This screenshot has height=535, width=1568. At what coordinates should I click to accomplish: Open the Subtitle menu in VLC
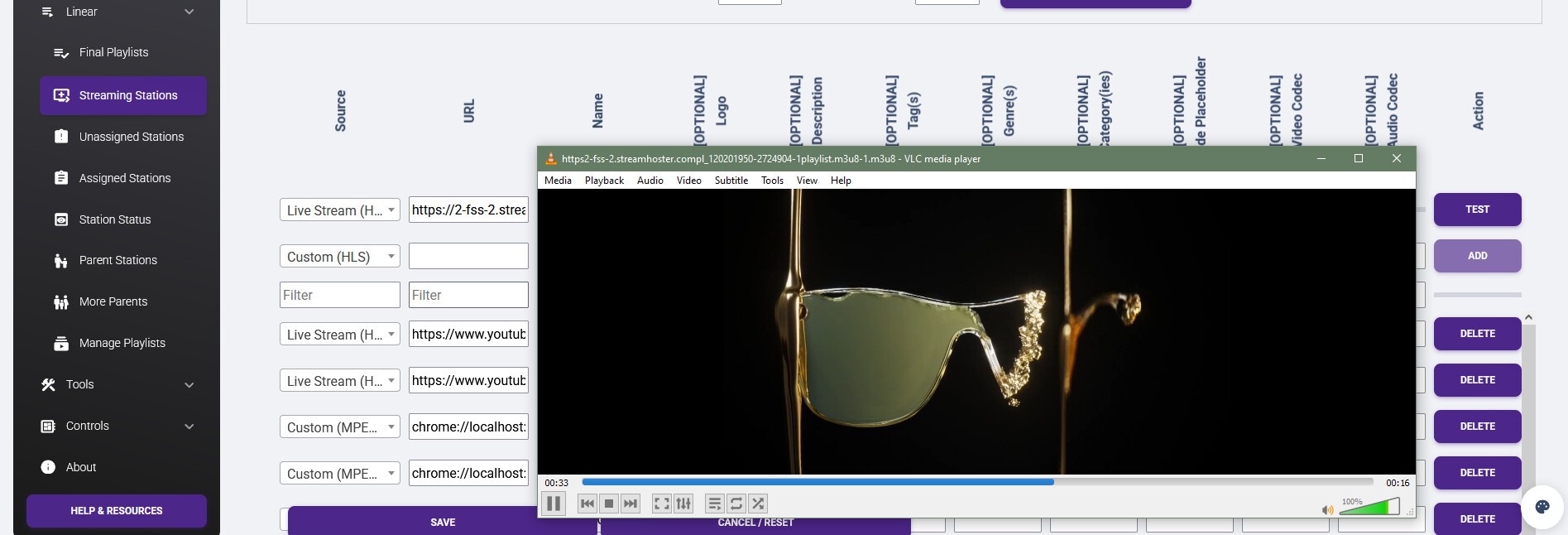pos(731,181)
